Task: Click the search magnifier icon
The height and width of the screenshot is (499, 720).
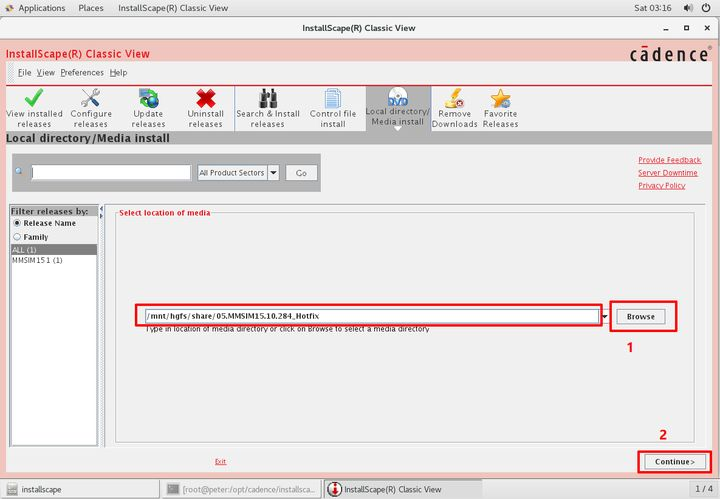Action: pyautogui.click(x=19, y=171)
